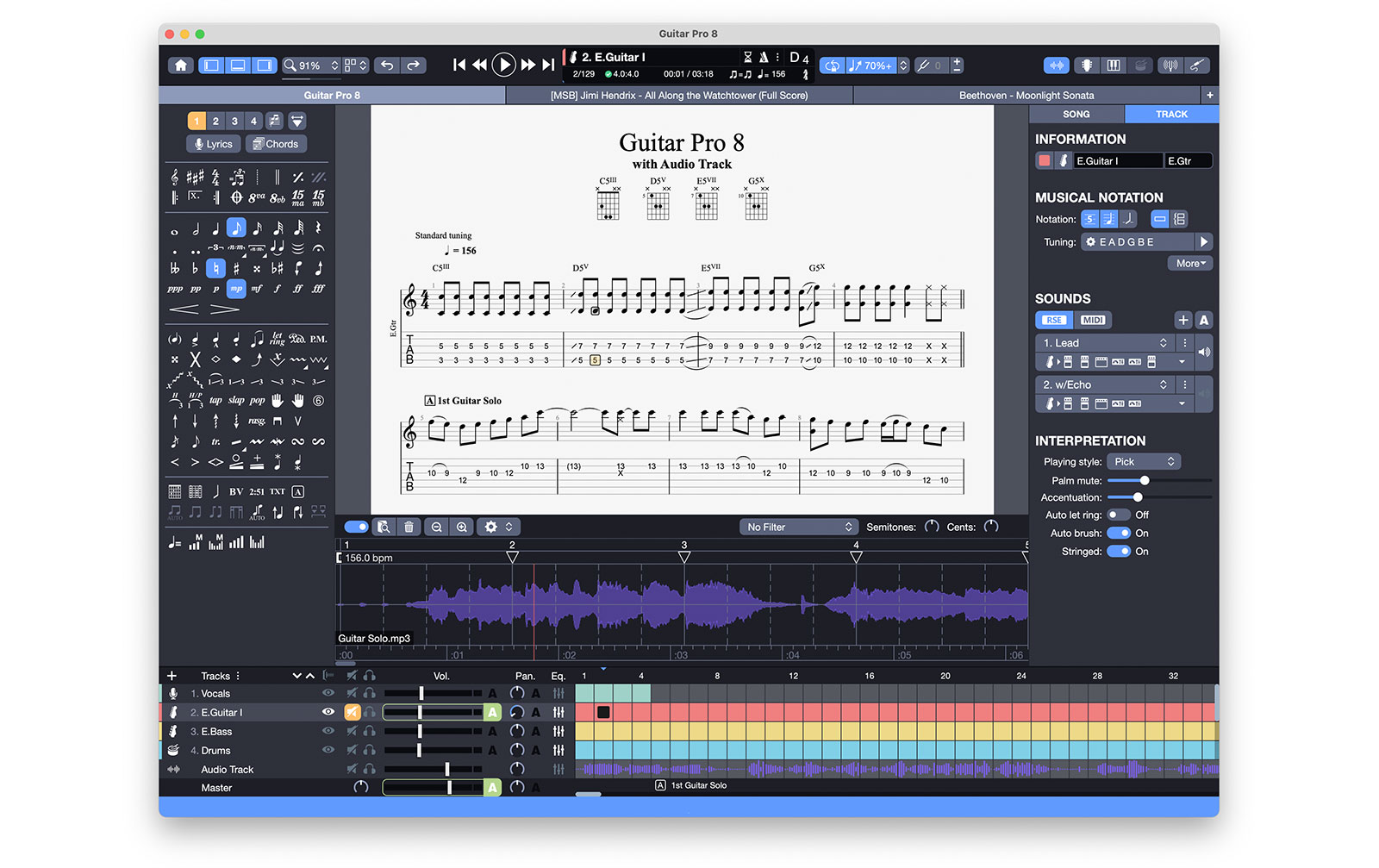
Task: Delete the audio file with trash icon
Action: point(409,527)
